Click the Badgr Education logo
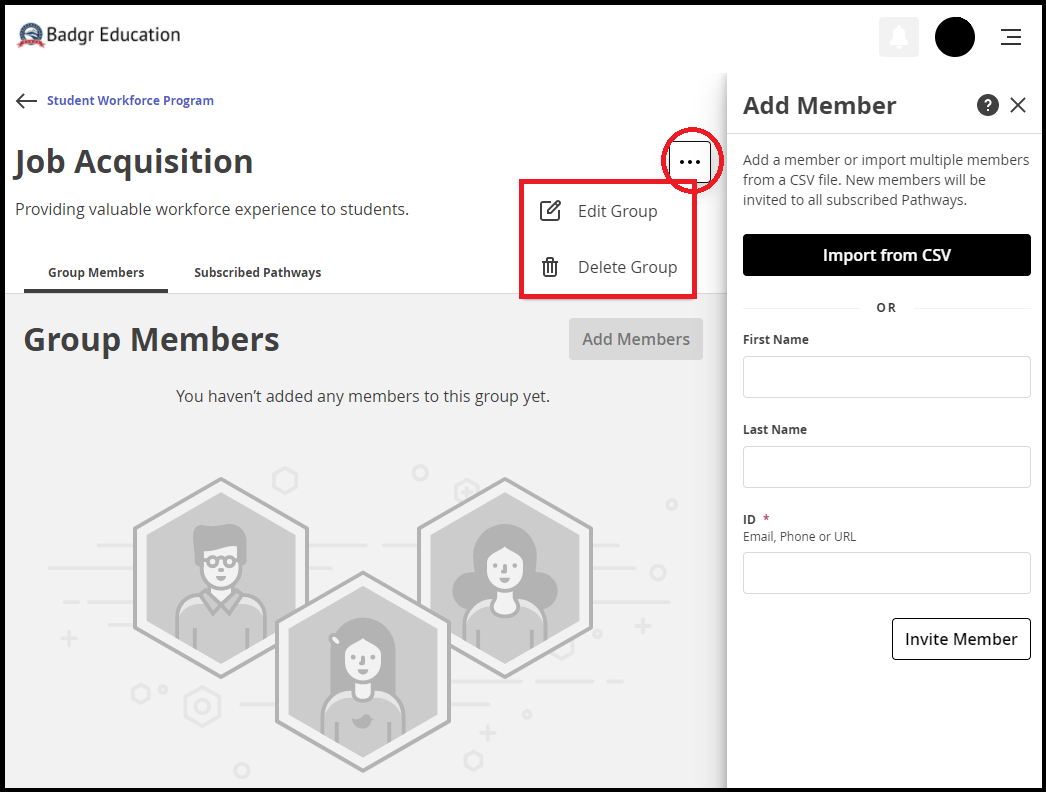Viewport: 1046px width, 792px height. coord(99,35)
